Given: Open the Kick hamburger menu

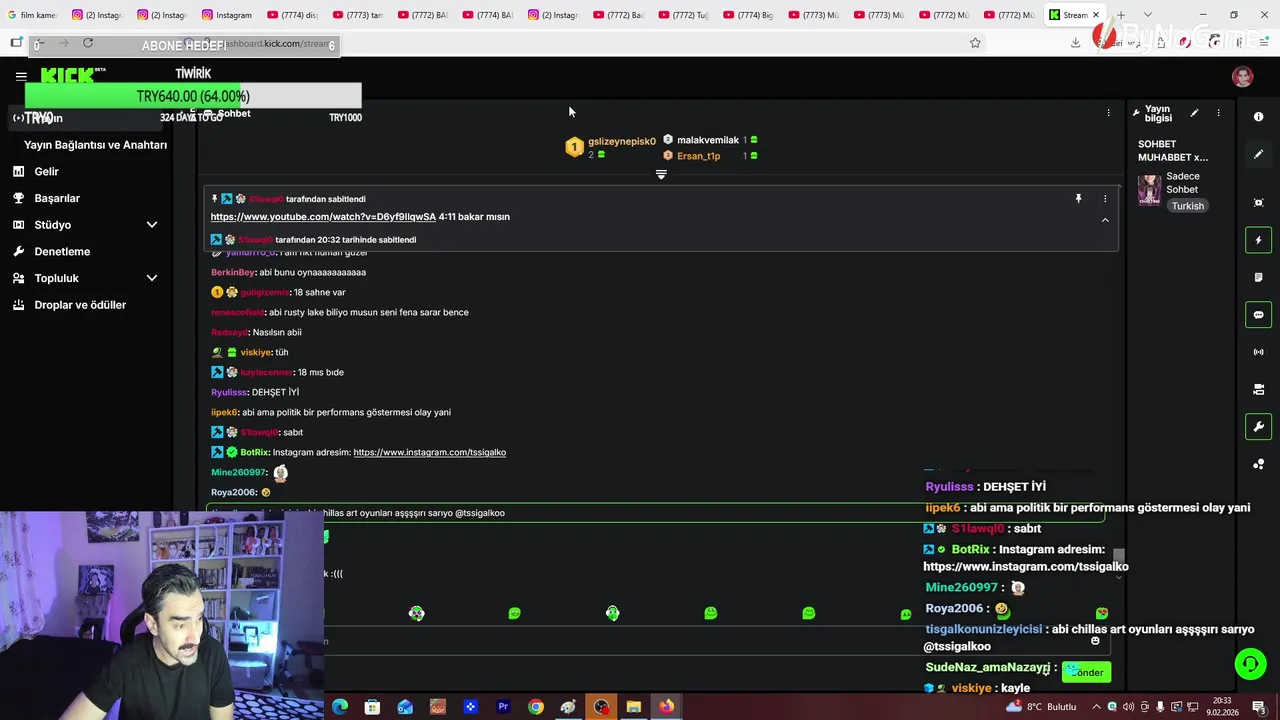Looking at the screenshot, I should click(21, 76).
